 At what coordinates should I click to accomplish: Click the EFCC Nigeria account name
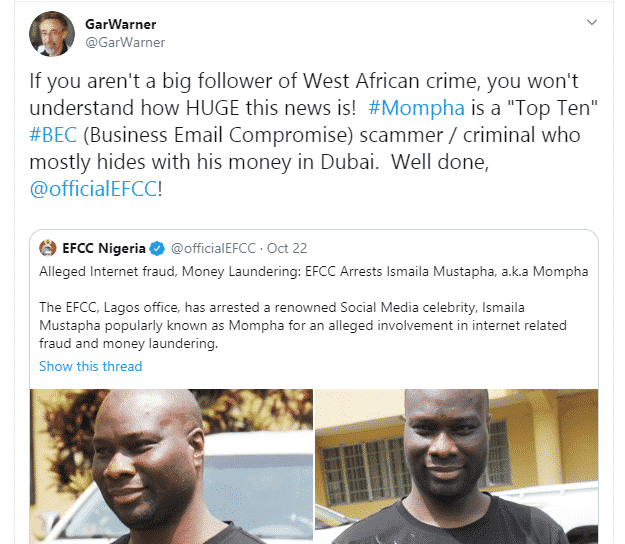pos(104,248)
